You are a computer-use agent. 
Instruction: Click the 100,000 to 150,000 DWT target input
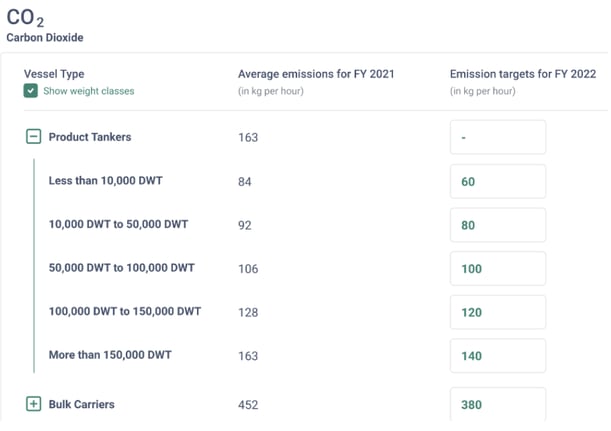coord(498,312)
